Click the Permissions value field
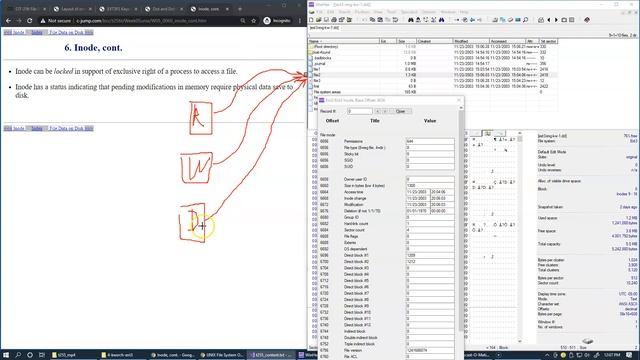Viewport: 640px width, 360px height. (430, 141)
